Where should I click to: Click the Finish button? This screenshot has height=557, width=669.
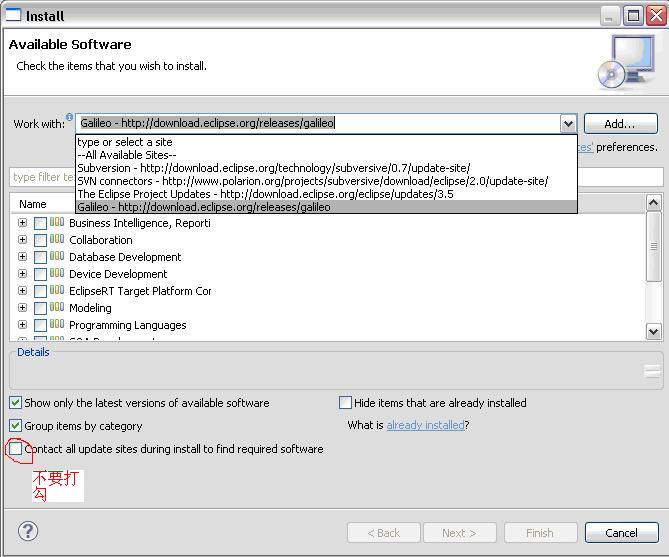click(540, 533)
